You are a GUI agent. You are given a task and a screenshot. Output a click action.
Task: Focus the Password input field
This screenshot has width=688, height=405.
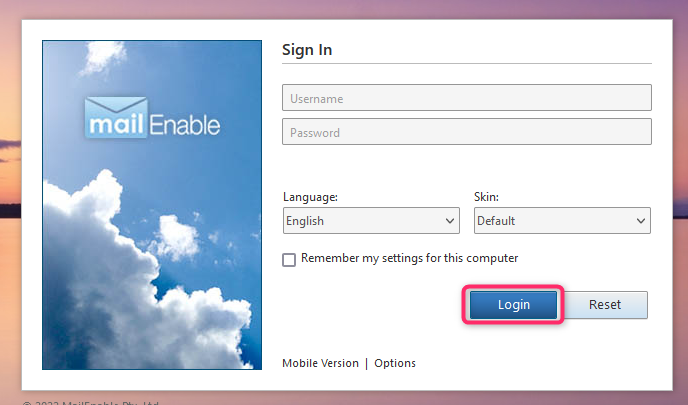(x=467, y=132)
